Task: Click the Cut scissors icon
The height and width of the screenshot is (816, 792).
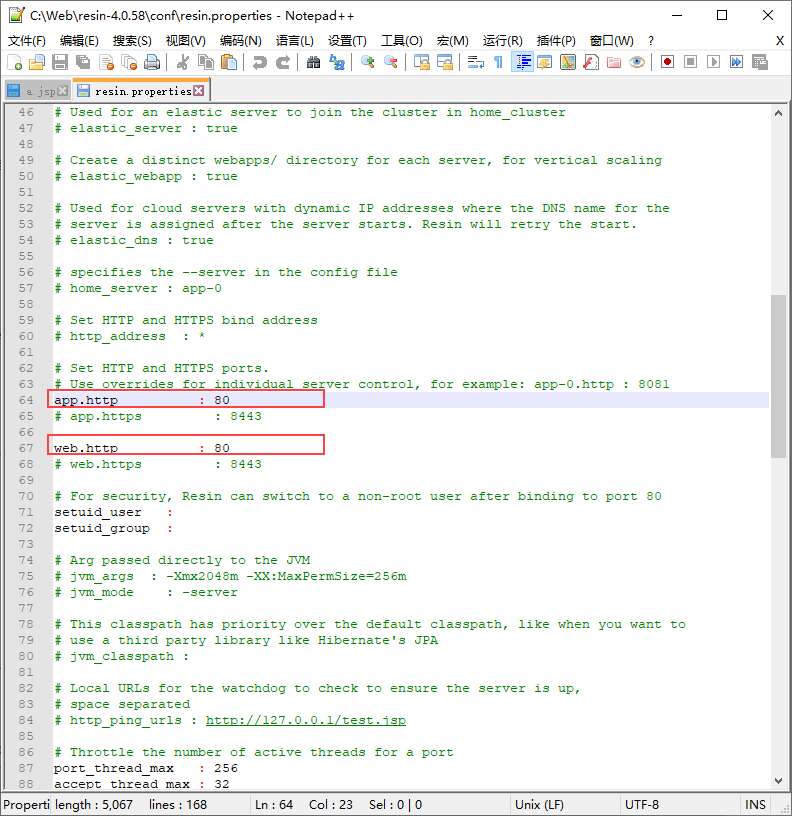Action: pos(183,62)
